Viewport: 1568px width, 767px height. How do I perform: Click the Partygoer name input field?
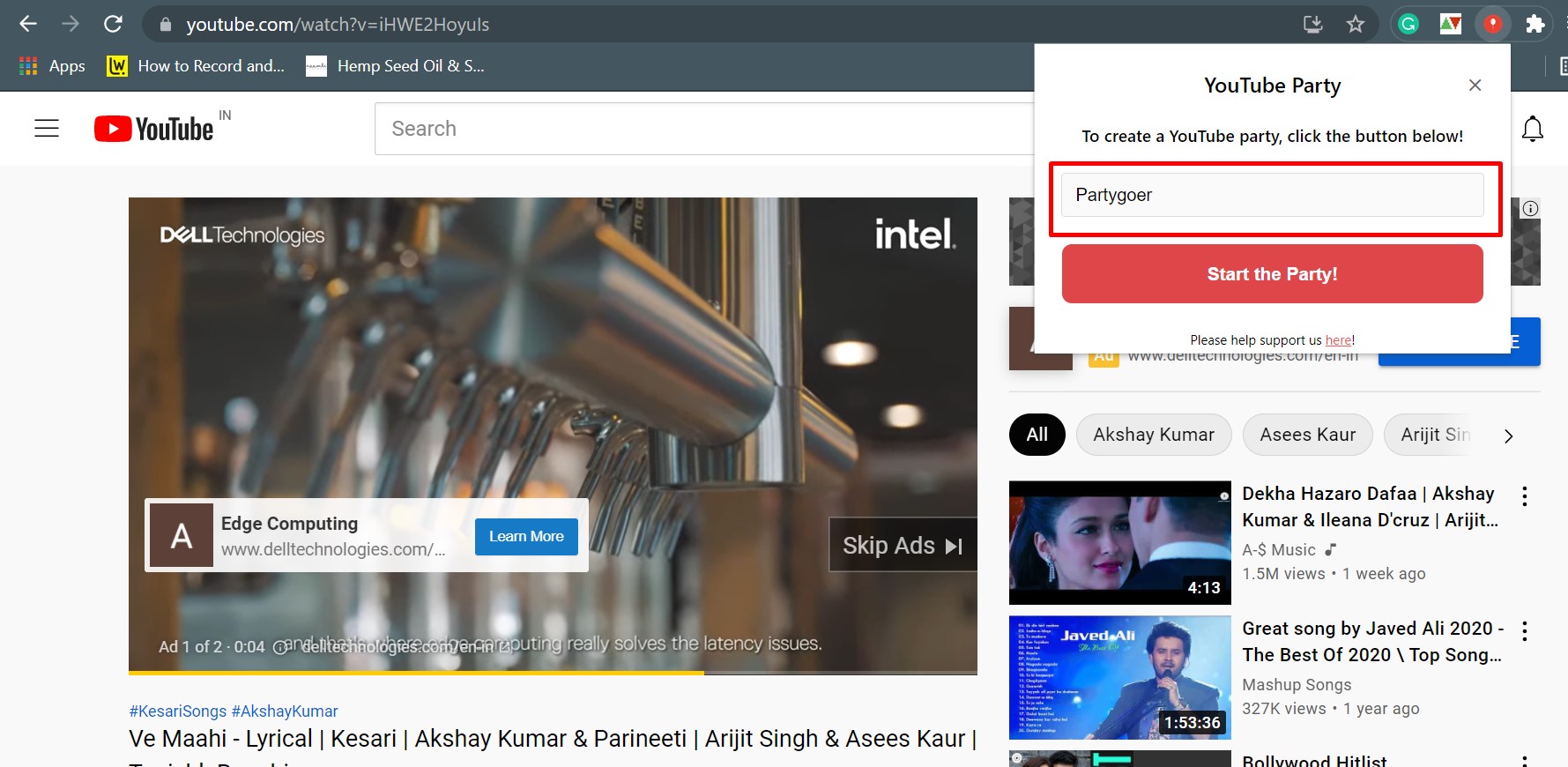click(1272, 195)
